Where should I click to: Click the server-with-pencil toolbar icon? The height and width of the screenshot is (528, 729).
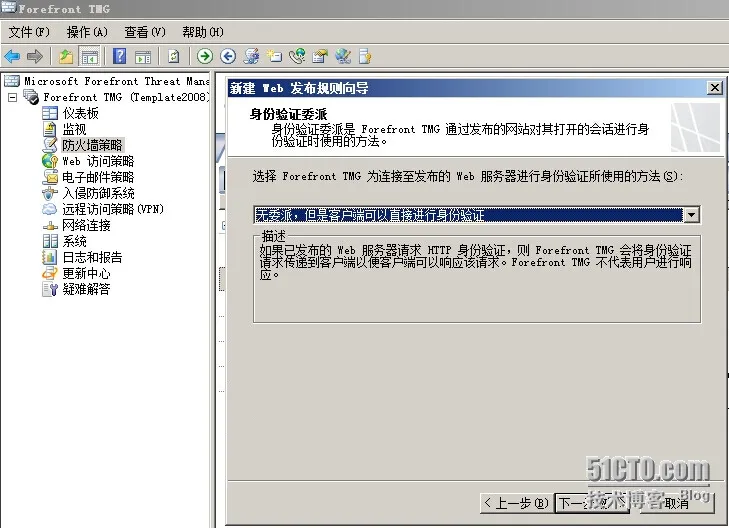click(x=252, y=56)
